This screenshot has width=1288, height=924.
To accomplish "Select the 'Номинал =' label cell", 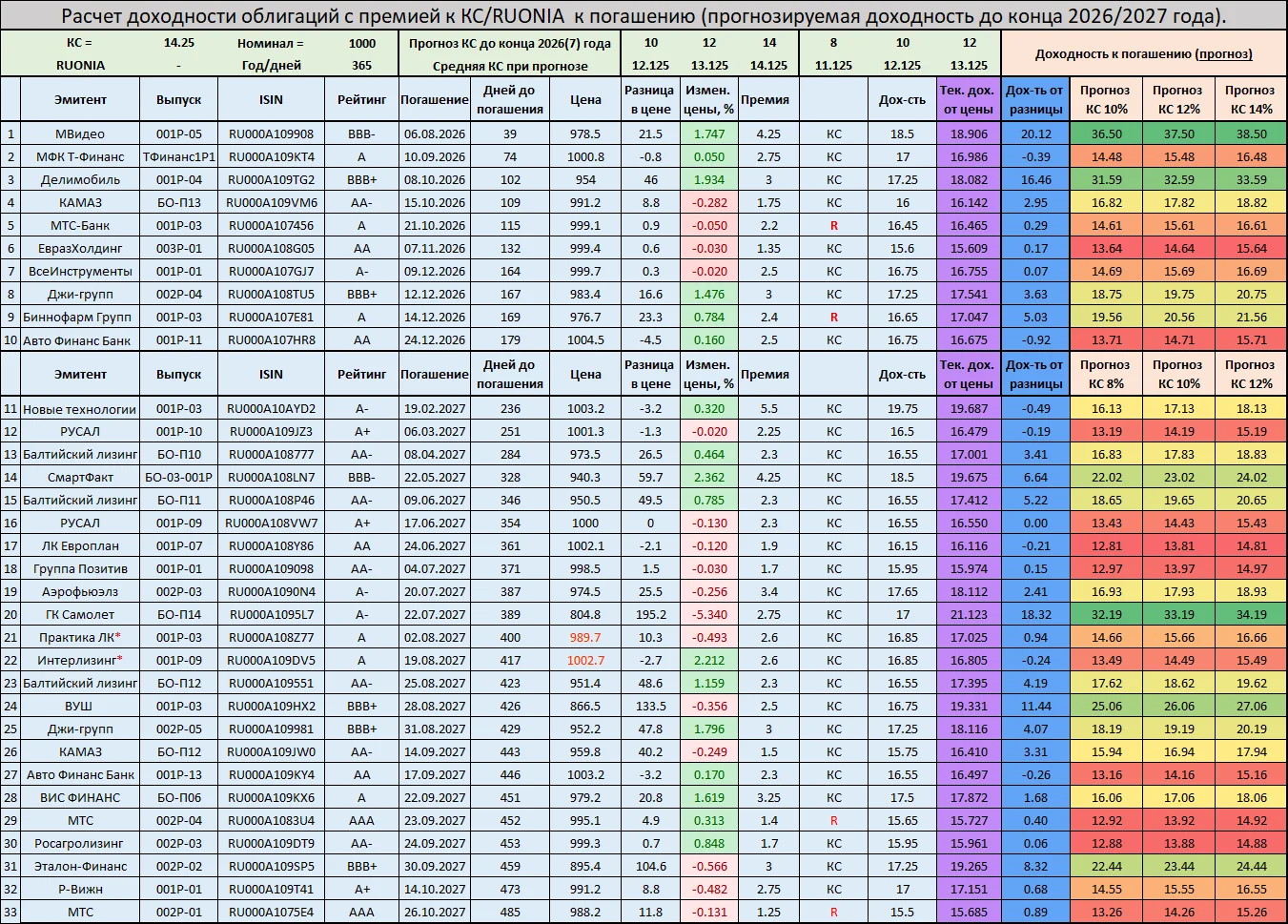I will click(x=271, y=43).
